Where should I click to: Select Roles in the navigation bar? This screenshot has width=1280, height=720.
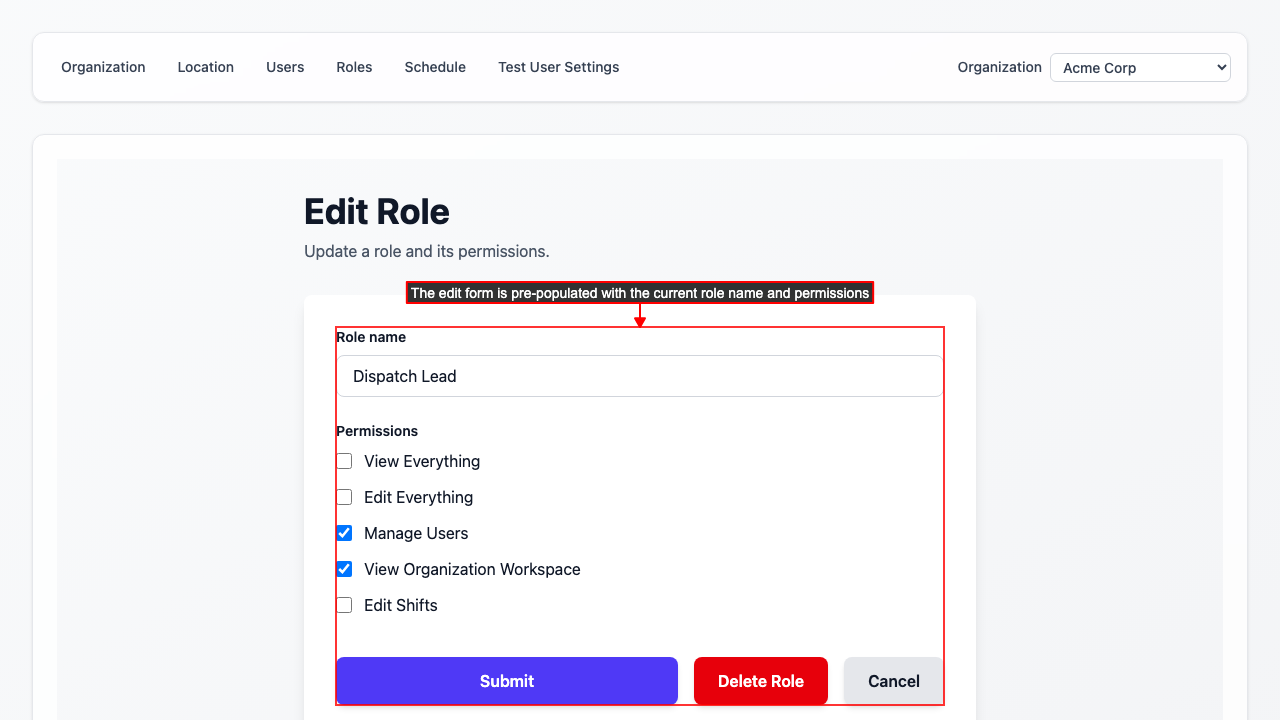(x=354, y=67)
